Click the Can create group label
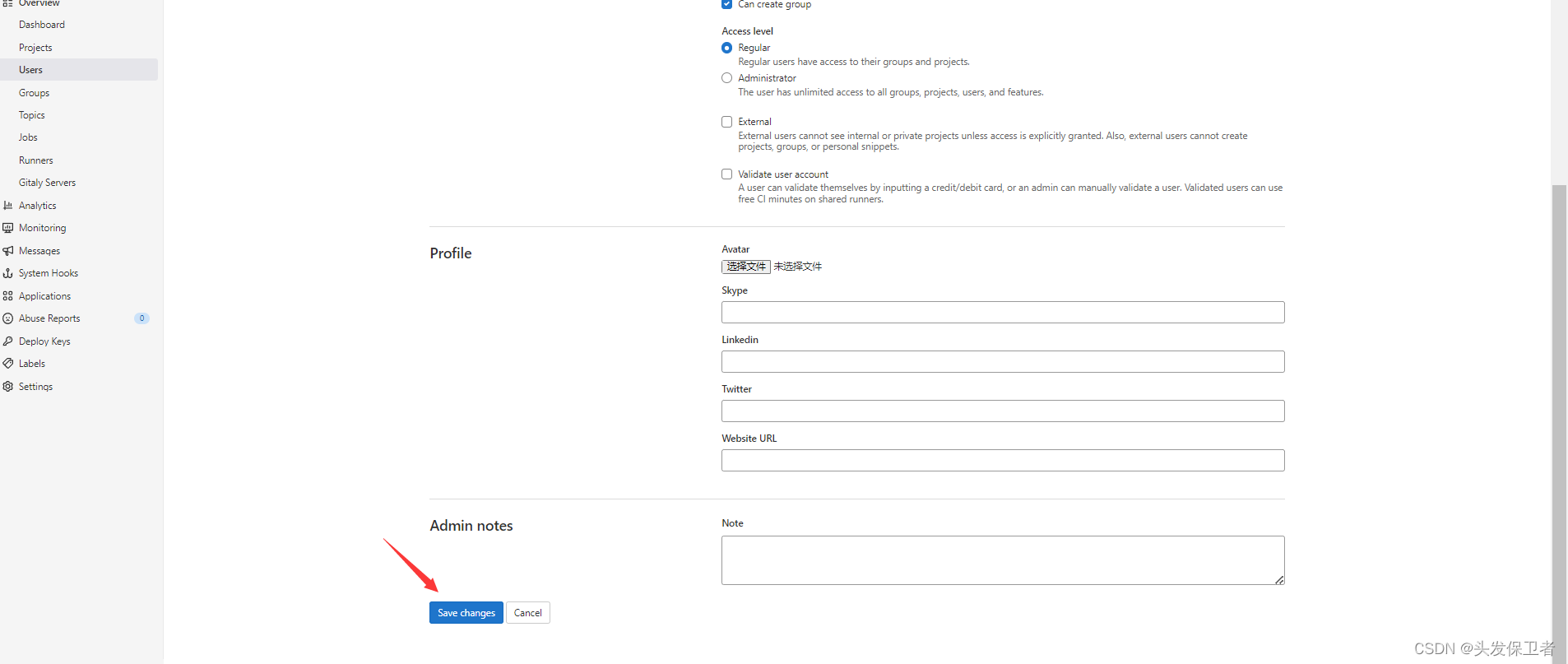 pos(775,4)
